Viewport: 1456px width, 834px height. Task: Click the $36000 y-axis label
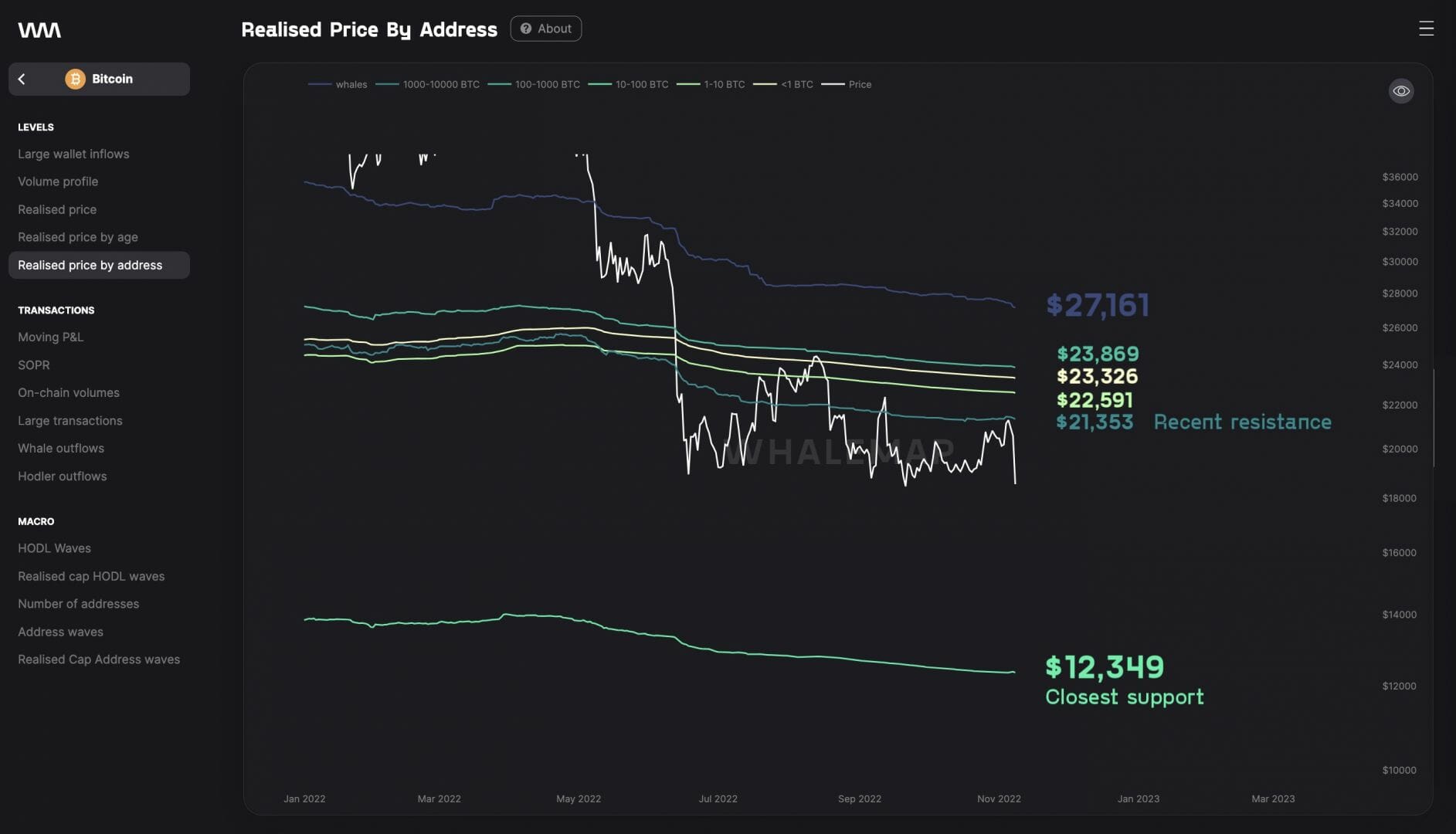(x=1400, y=177)
